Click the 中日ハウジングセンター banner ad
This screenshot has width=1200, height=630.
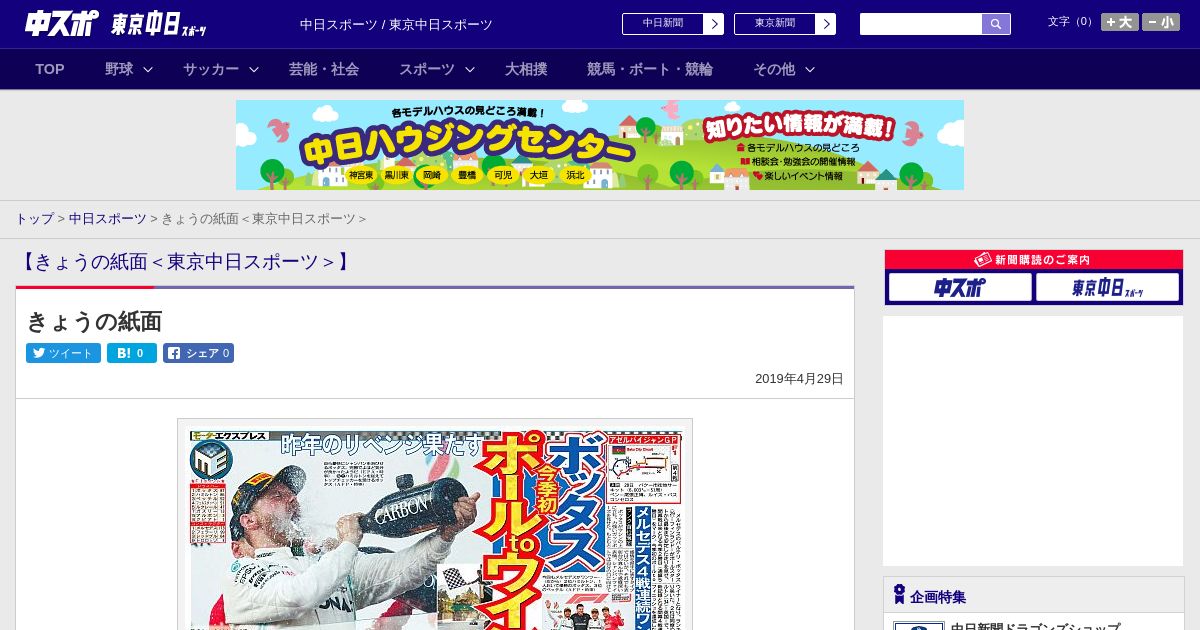[x=600, y=145]
